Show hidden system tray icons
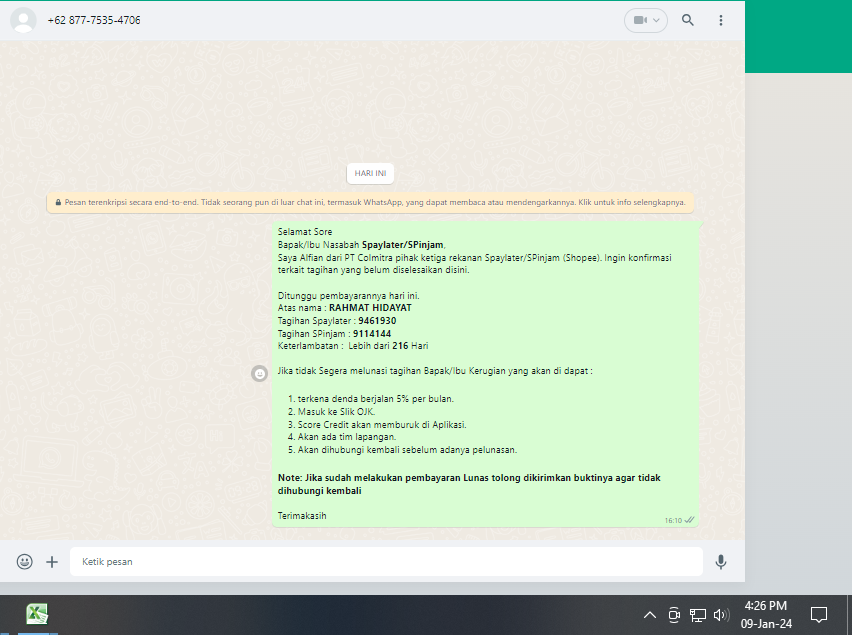This screenshot has height=635, width=852. [649, 615]
